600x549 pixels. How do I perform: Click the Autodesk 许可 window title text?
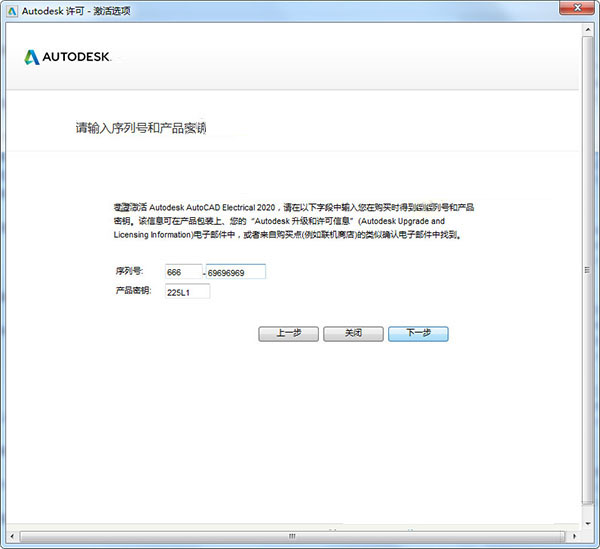[75, 11]
